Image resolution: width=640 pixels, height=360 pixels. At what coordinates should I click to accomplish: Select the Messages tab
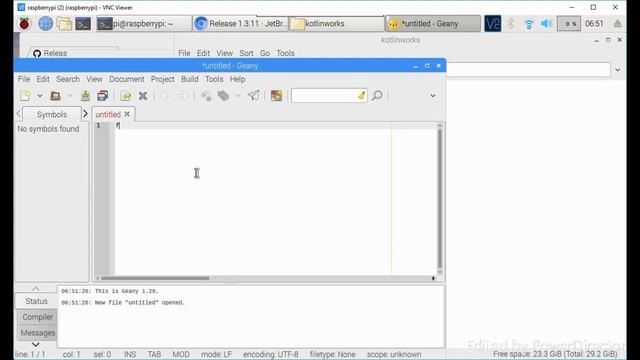pos(38,333)
